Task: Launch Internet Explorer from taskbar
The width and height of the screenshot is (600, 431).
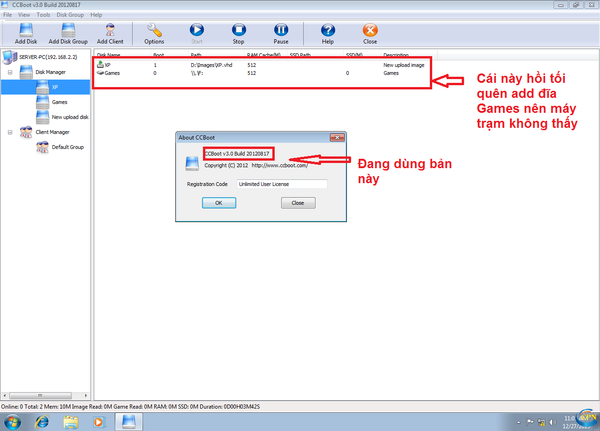Action: tap(42, 422)
